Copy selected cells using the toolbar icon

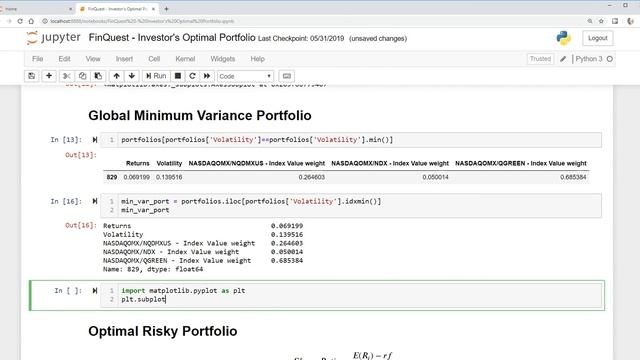(x=82, y=76)
